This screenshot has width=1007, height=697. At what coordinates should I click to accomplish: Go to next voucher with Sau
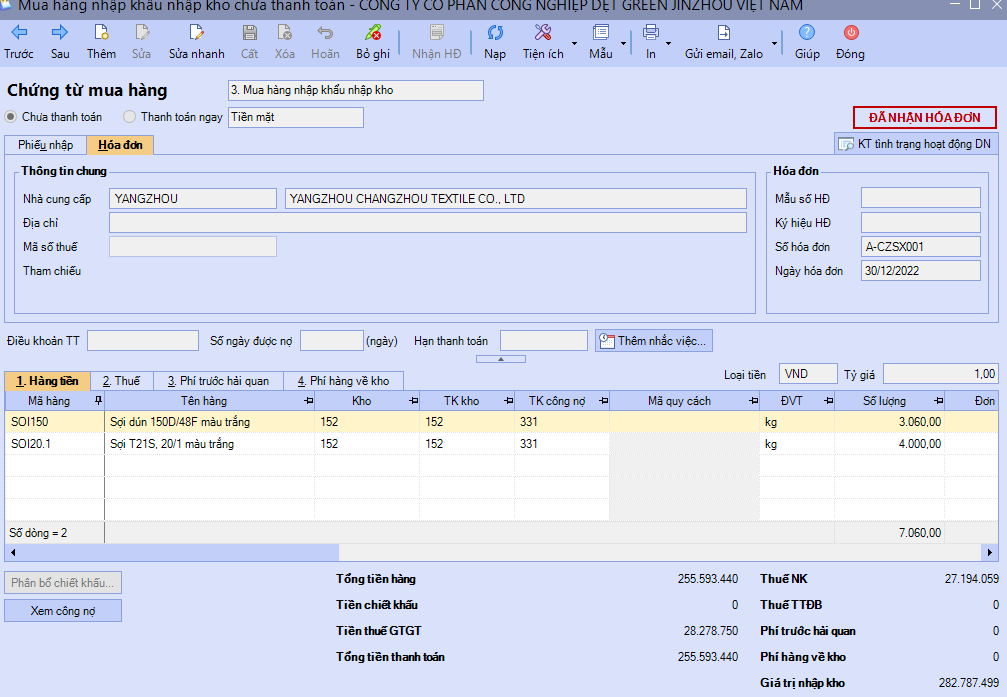[x=60, y=42]
